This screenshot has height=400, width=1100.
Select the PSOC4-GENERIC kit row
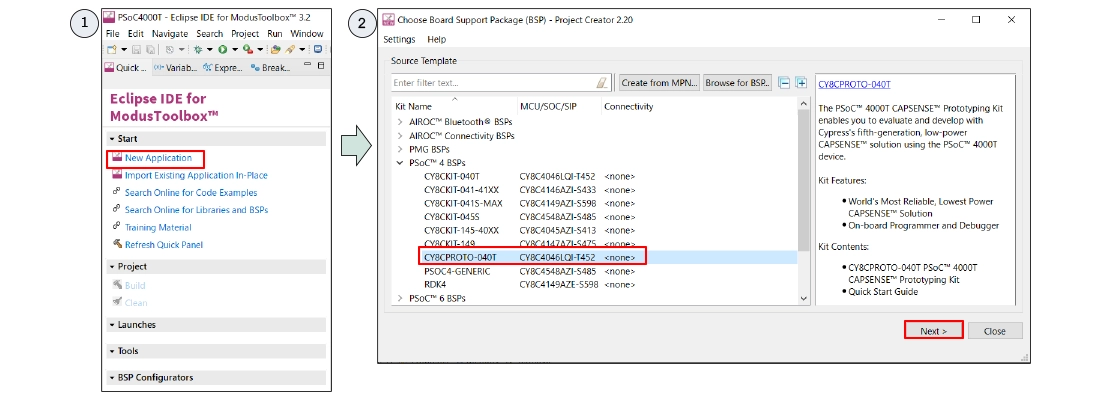click(595, 271)
